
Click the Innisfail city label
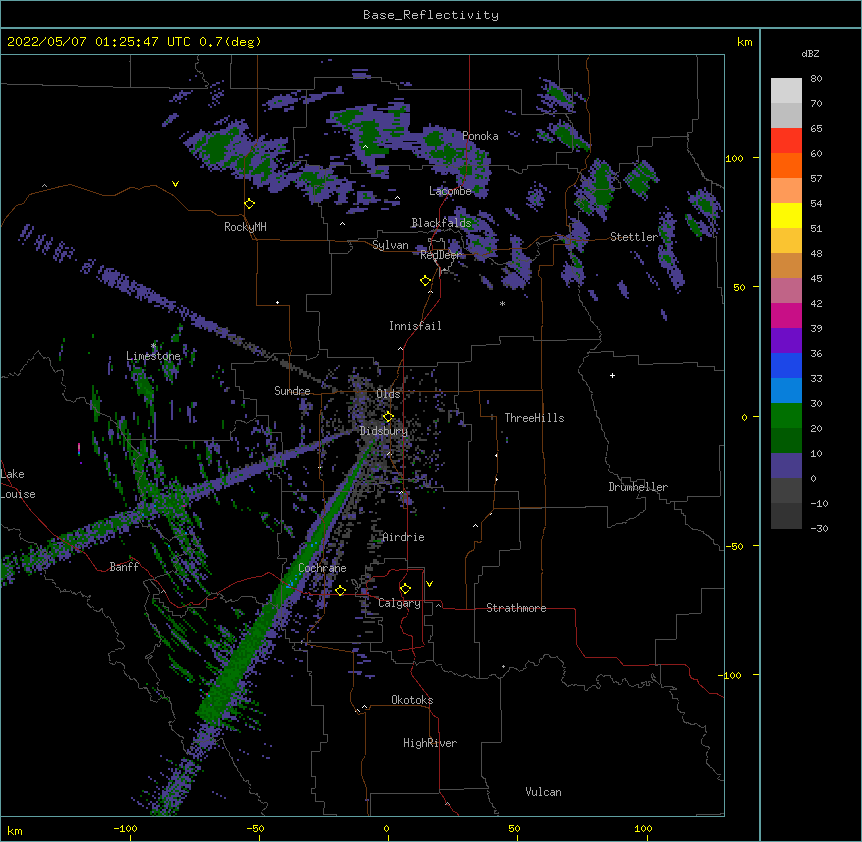[x=415, y=326]
